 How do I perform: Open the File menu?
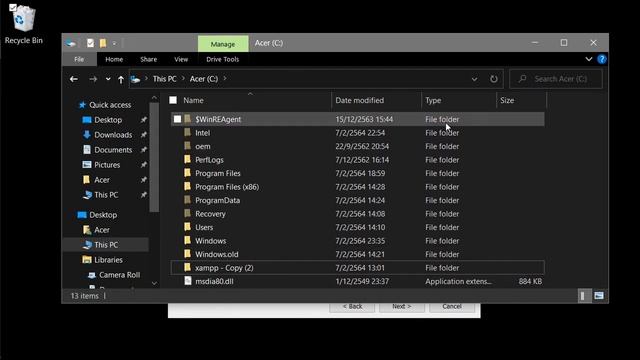(x=79, y=59)
